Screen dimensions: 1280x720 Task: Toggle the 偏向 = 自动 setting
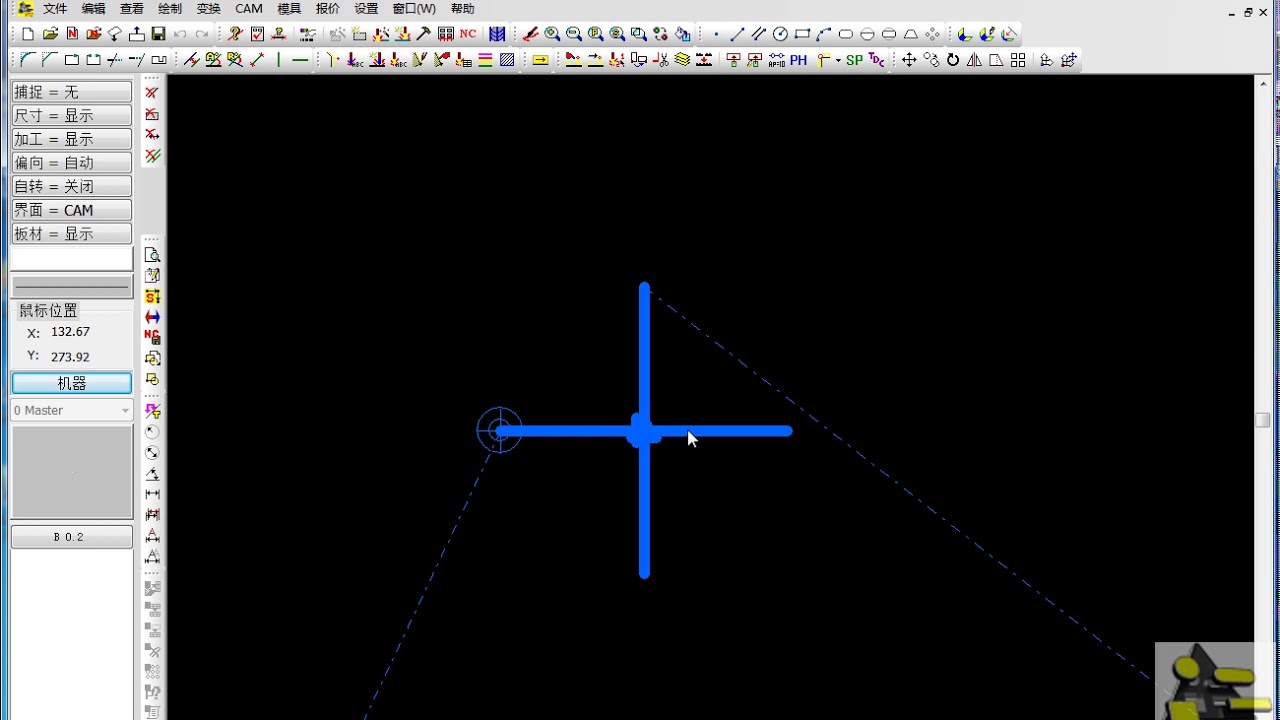click(x=72, y=163)
